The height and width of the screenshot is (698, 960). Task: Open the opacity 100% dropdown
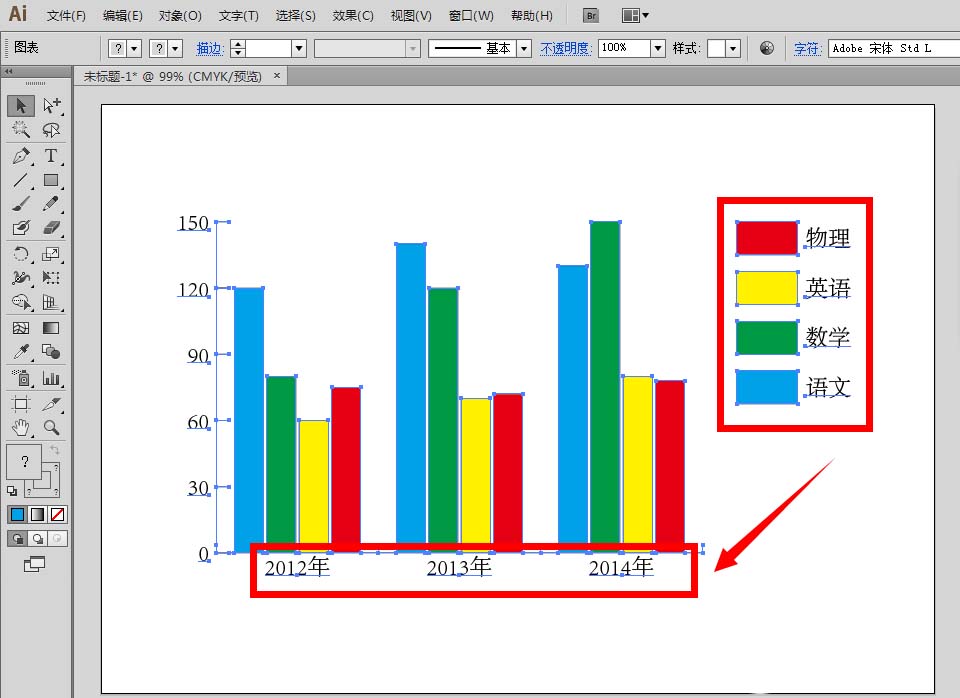coord(658,48)
